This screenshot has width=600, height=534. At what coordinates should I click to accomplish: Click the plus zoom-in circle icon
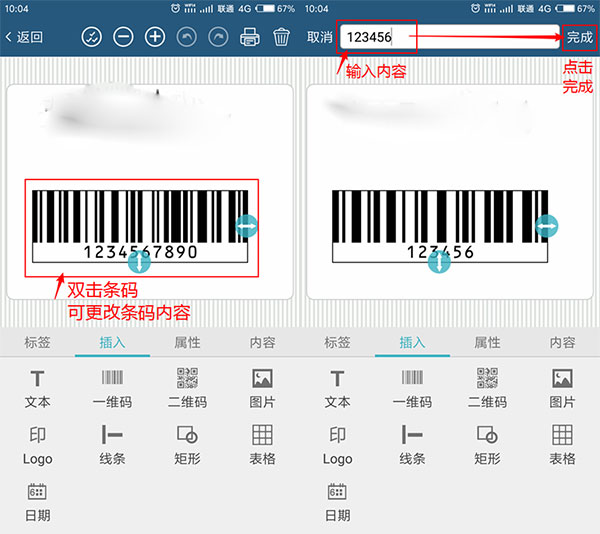155,37
